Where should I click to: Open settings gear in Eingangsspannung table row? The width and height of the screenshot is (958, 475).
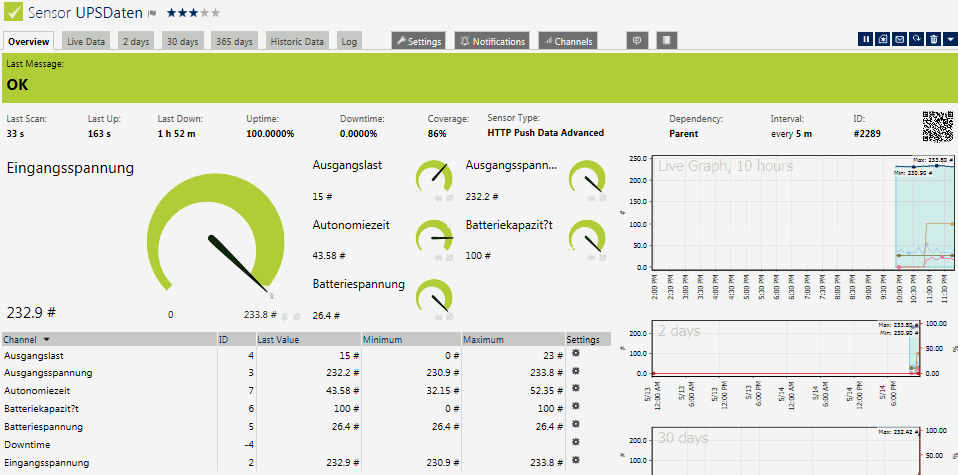(575, 460)
